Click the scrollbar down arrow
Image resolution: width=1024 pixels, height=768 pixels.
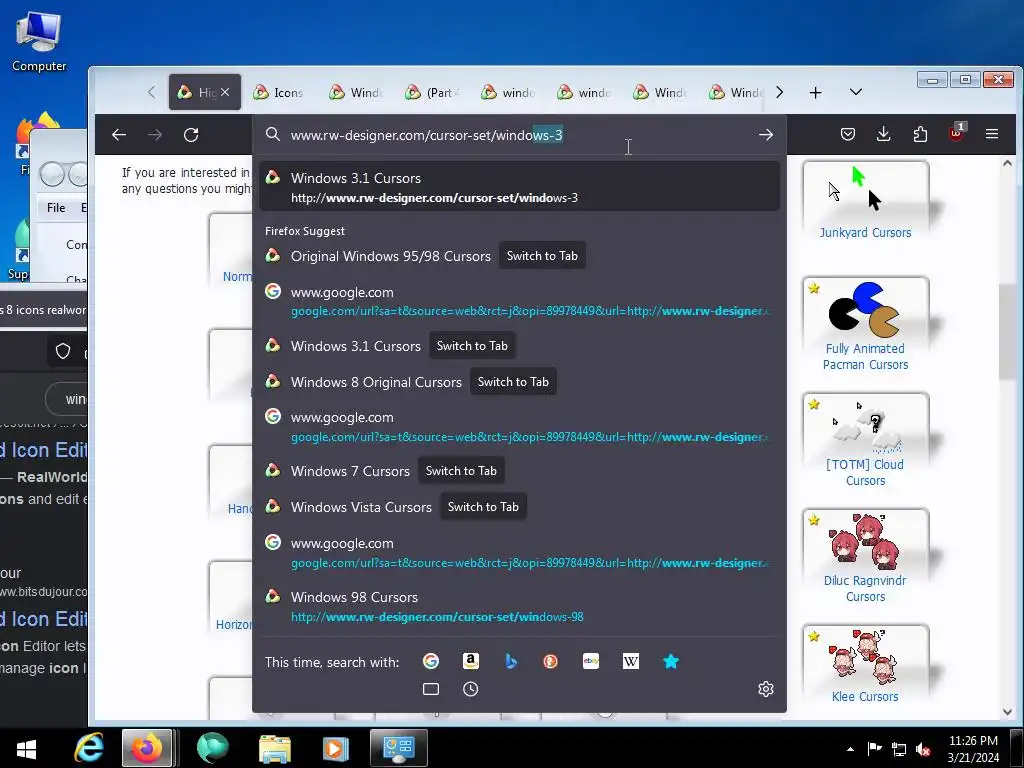point(1007,712)
